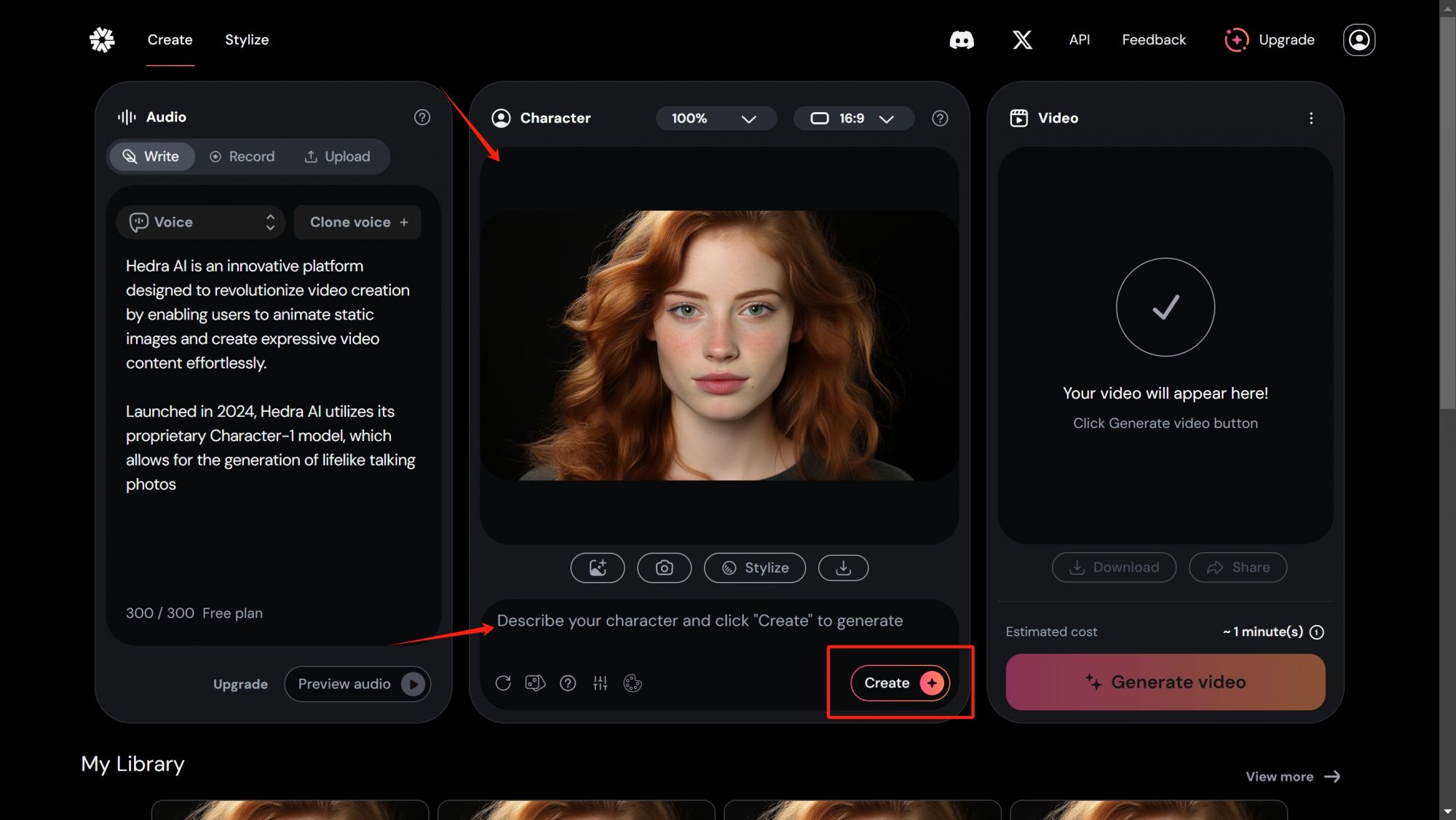Select the Record audio mode
Viewport: 1456px width, 820px height.
(x=242, y=156)
